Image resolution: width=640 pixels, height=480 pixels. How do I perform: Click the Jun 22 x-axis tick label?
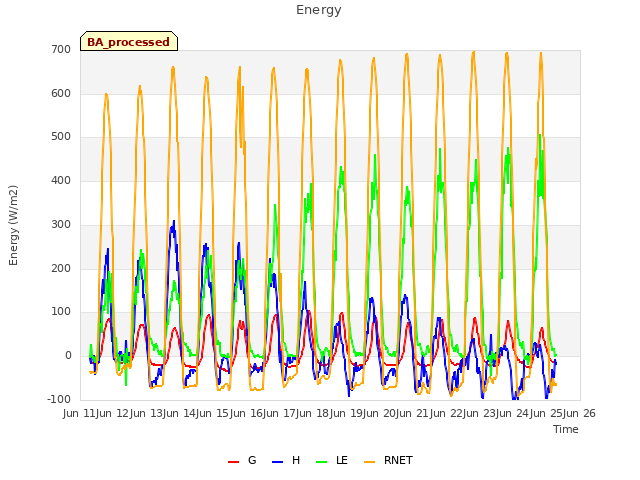tap(445, 413)
